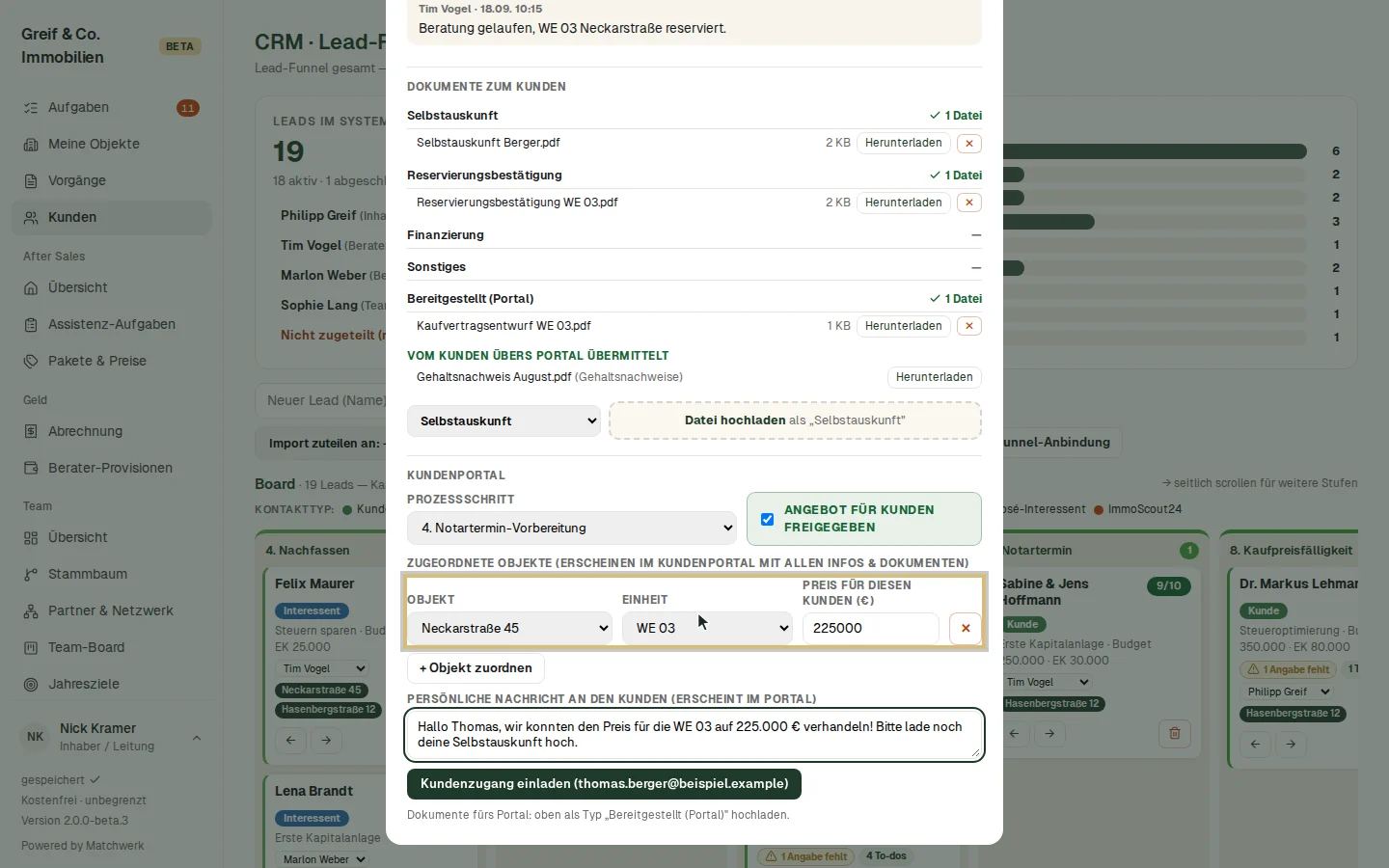Move Dr. Markus Lehmann card forward
This screenshot has width=1389, height=868.
(1291, 744)
